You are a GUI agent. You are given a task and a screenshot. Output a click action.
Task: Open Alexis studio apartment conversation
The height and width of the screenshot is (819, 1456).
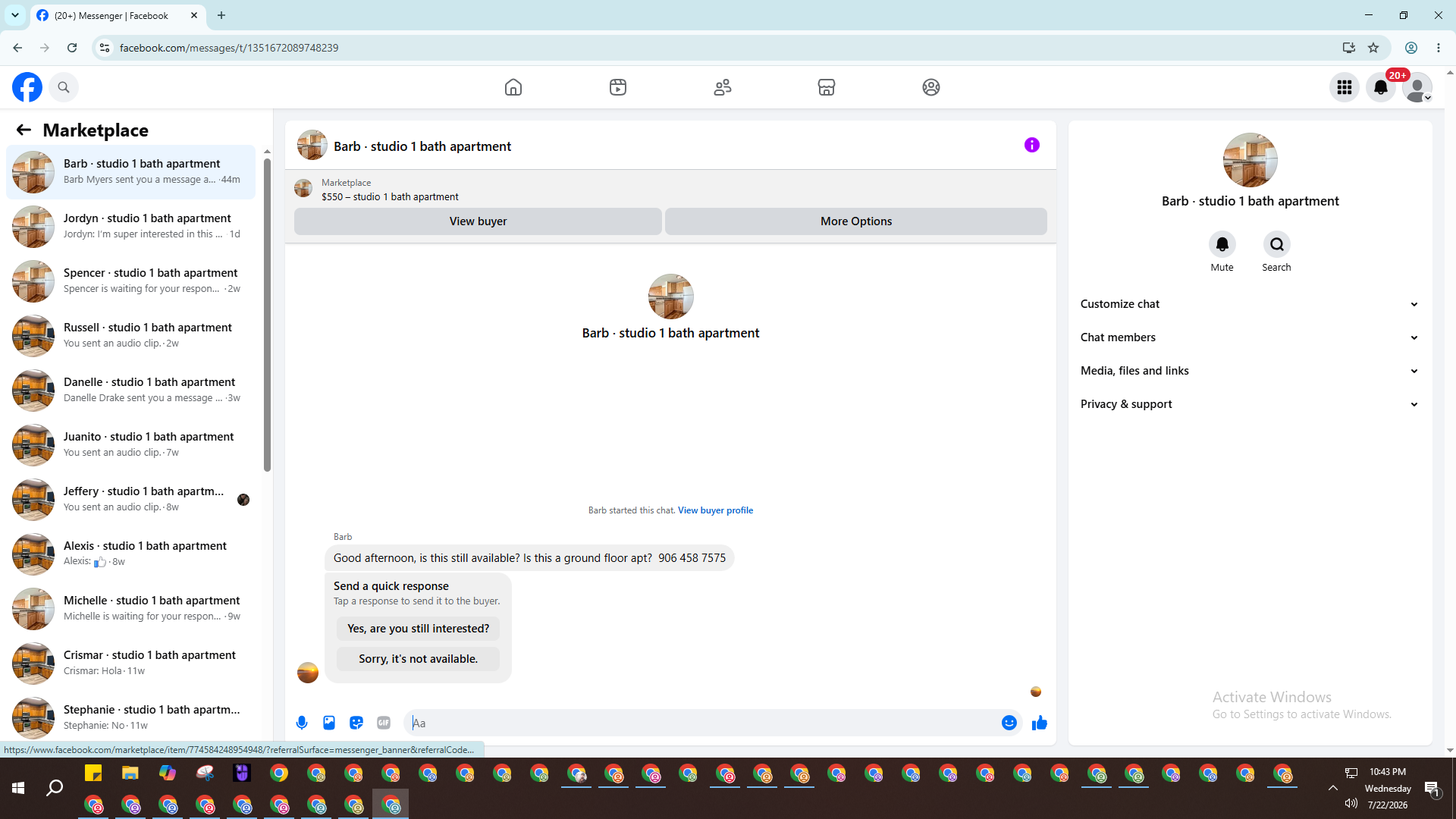tap(131, 554)
